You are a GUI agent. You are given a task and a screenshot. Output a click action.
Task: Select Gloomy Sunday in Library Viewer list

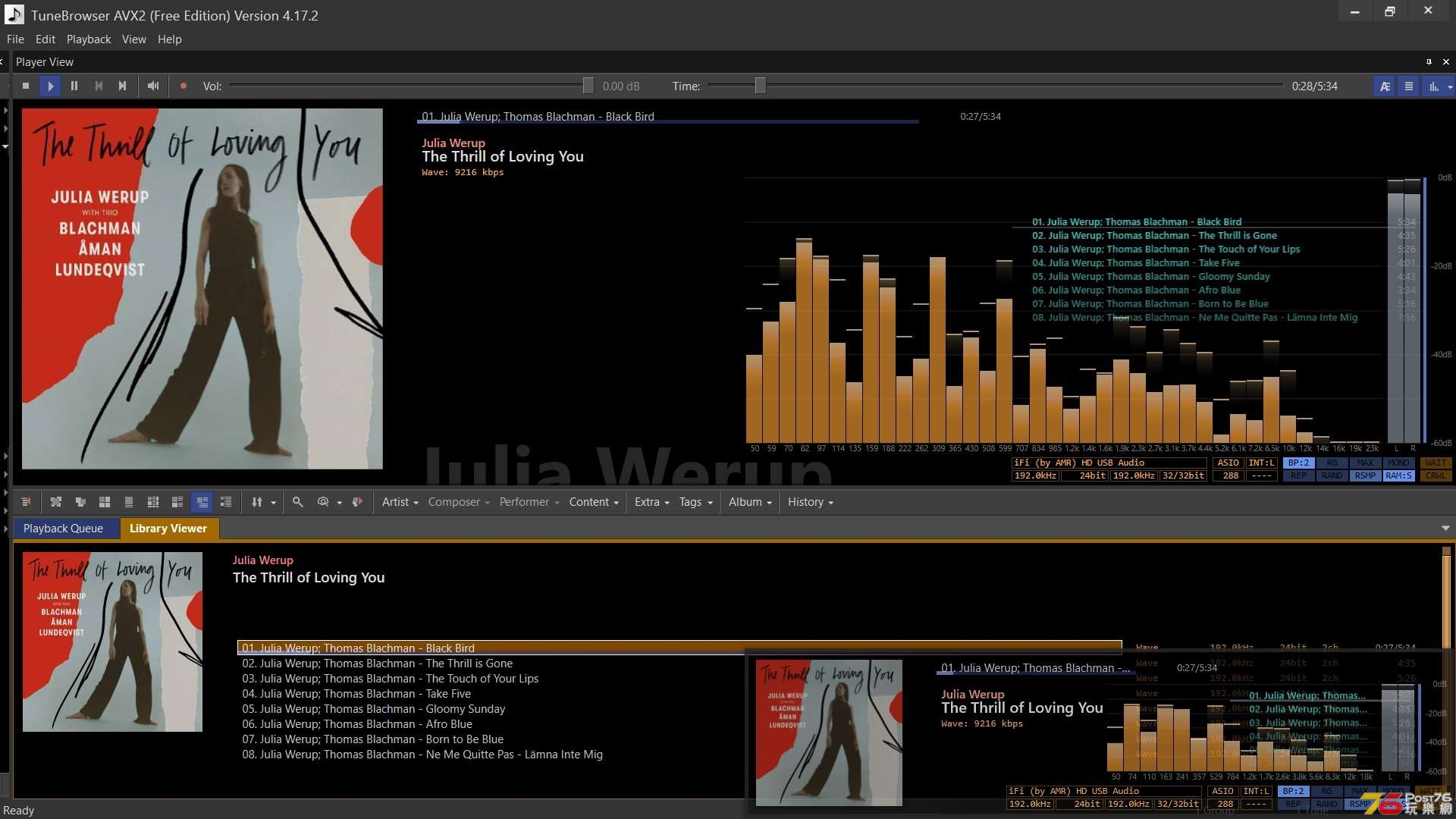(x=373, y=709)
